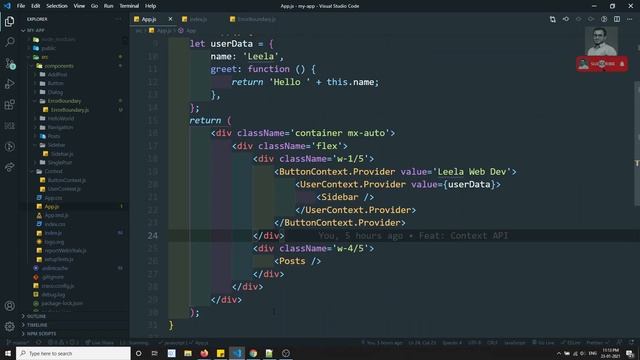640x360 pixels.
Task: Click Explorer panel more actions ellipsis
Action: pyautogui.click(x=118, y=19)
